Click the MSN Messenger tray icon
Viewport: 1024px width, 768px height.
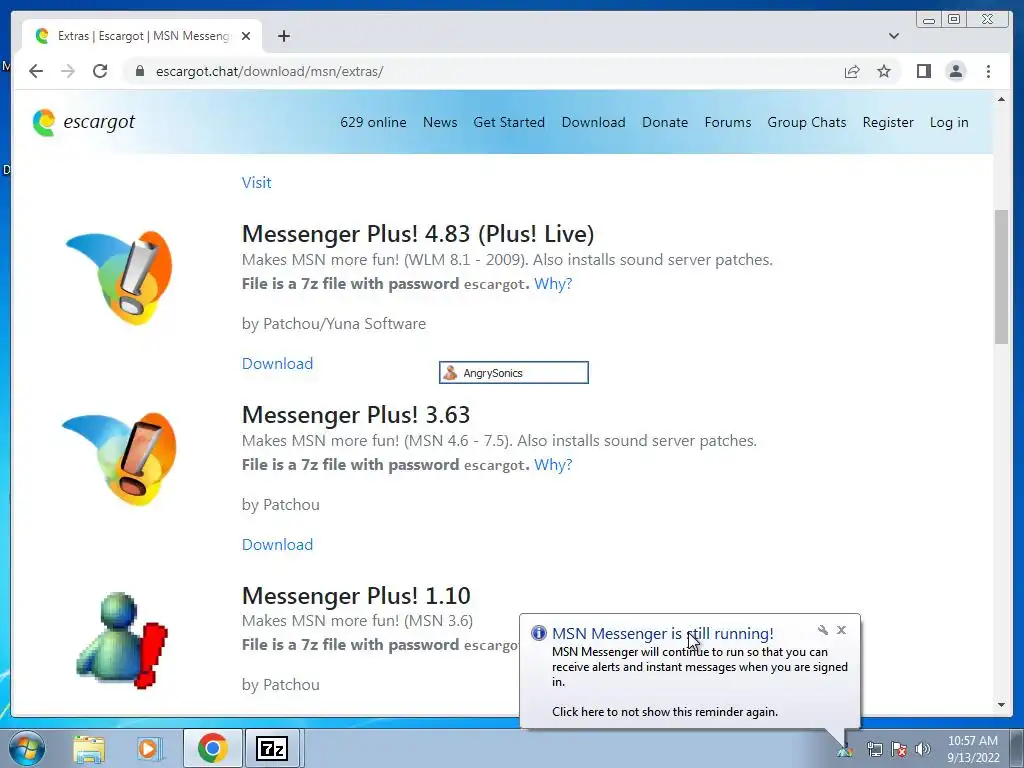[844, 750]
